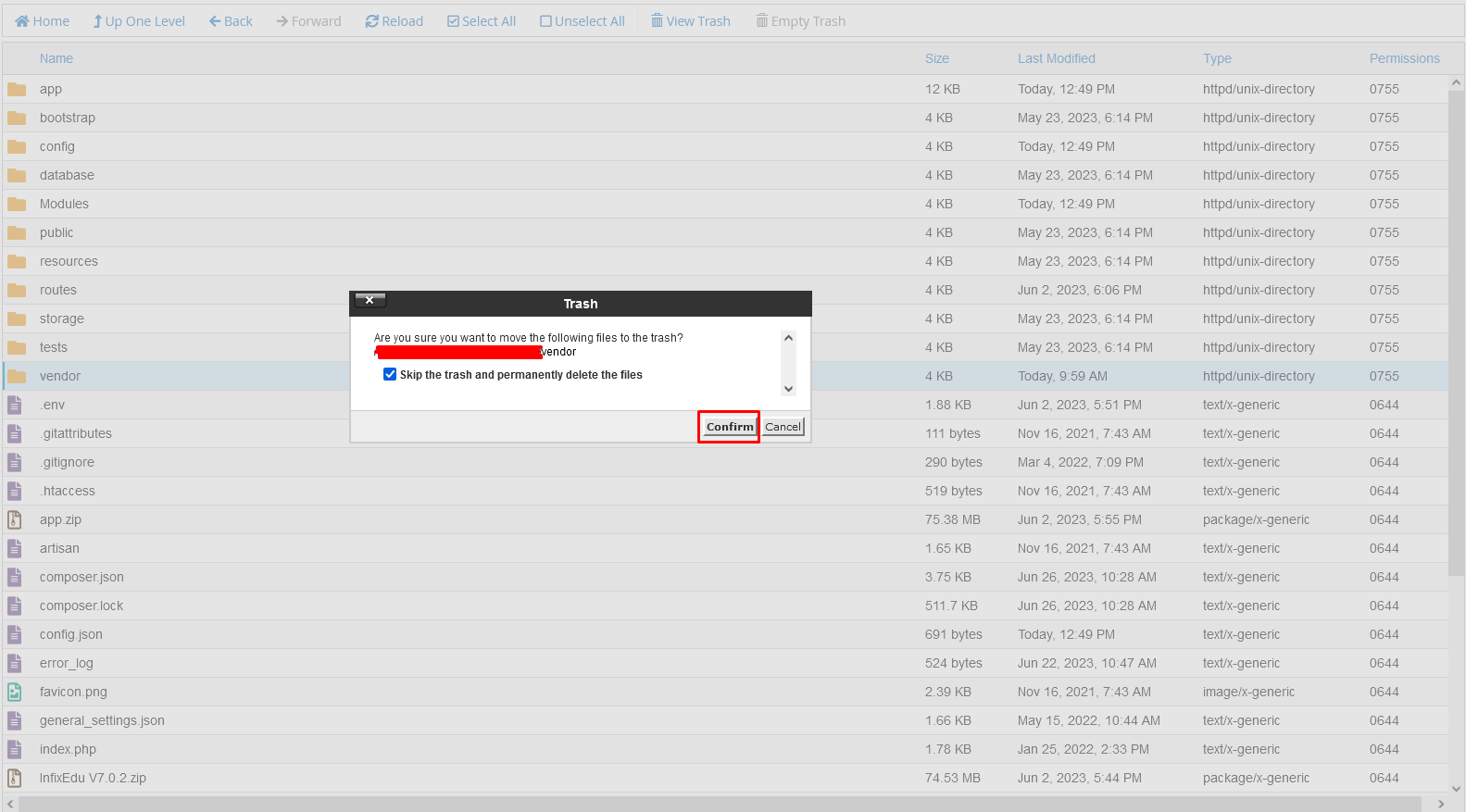This screenshot has height=812, width=1466.
Task: Click the Back arrow button
Action: pyautogui.click(x=231, y=21)
